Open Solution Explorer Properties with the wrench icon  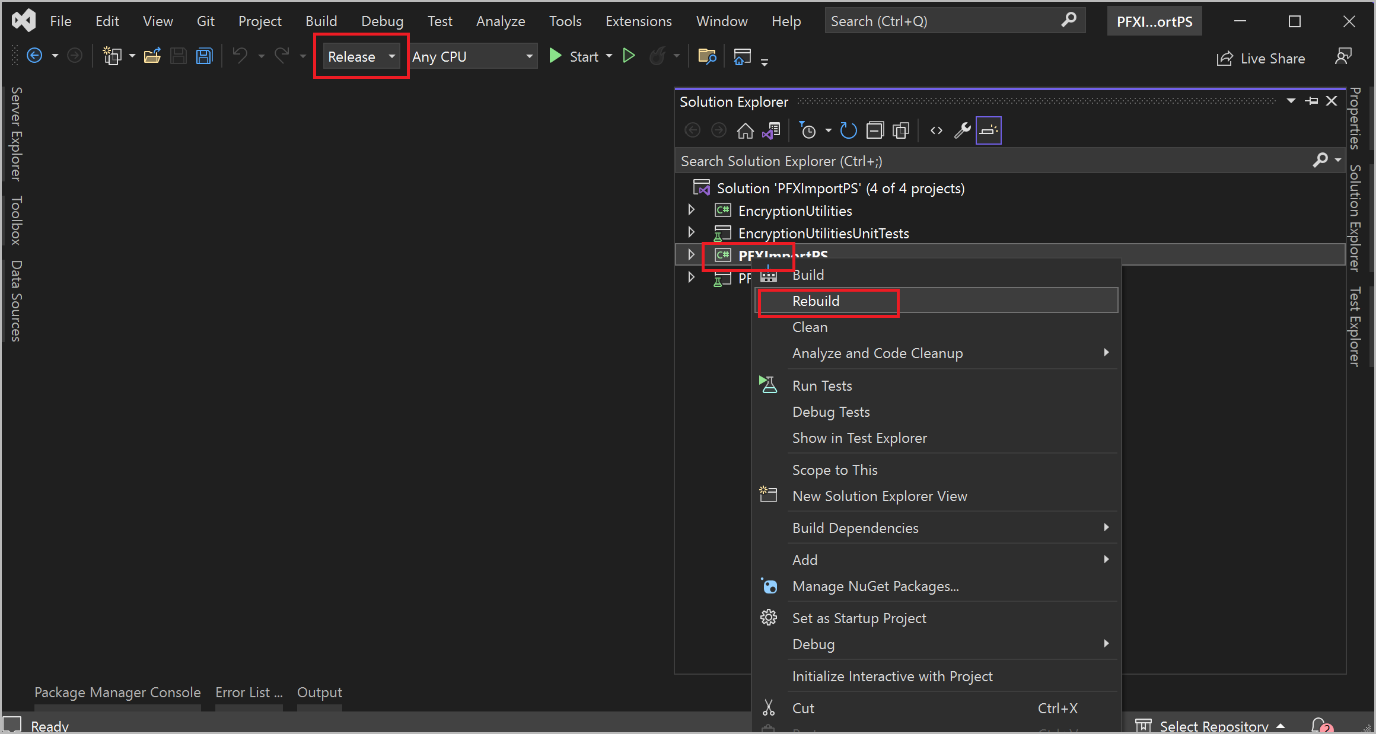coord(961,130)
